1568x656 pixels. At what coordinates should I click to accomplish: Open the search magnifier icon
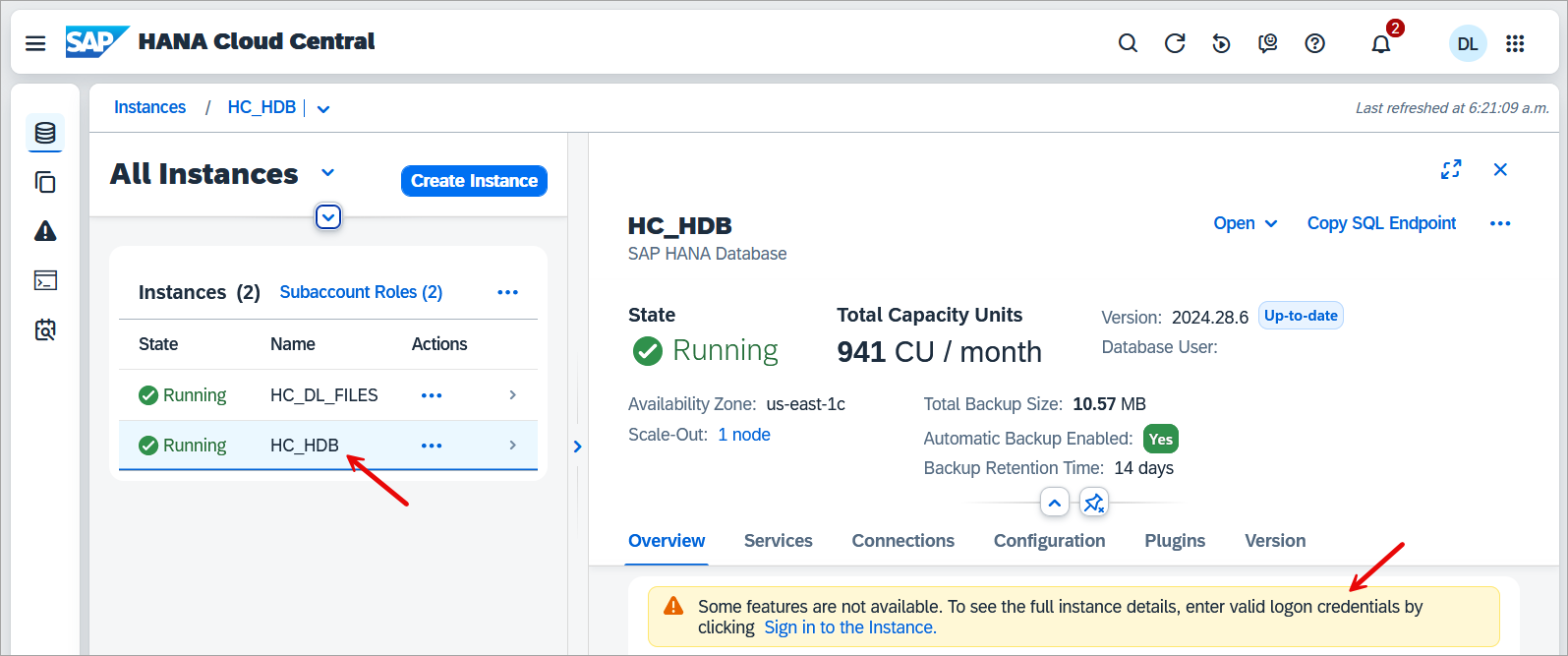coord(1128,43)
